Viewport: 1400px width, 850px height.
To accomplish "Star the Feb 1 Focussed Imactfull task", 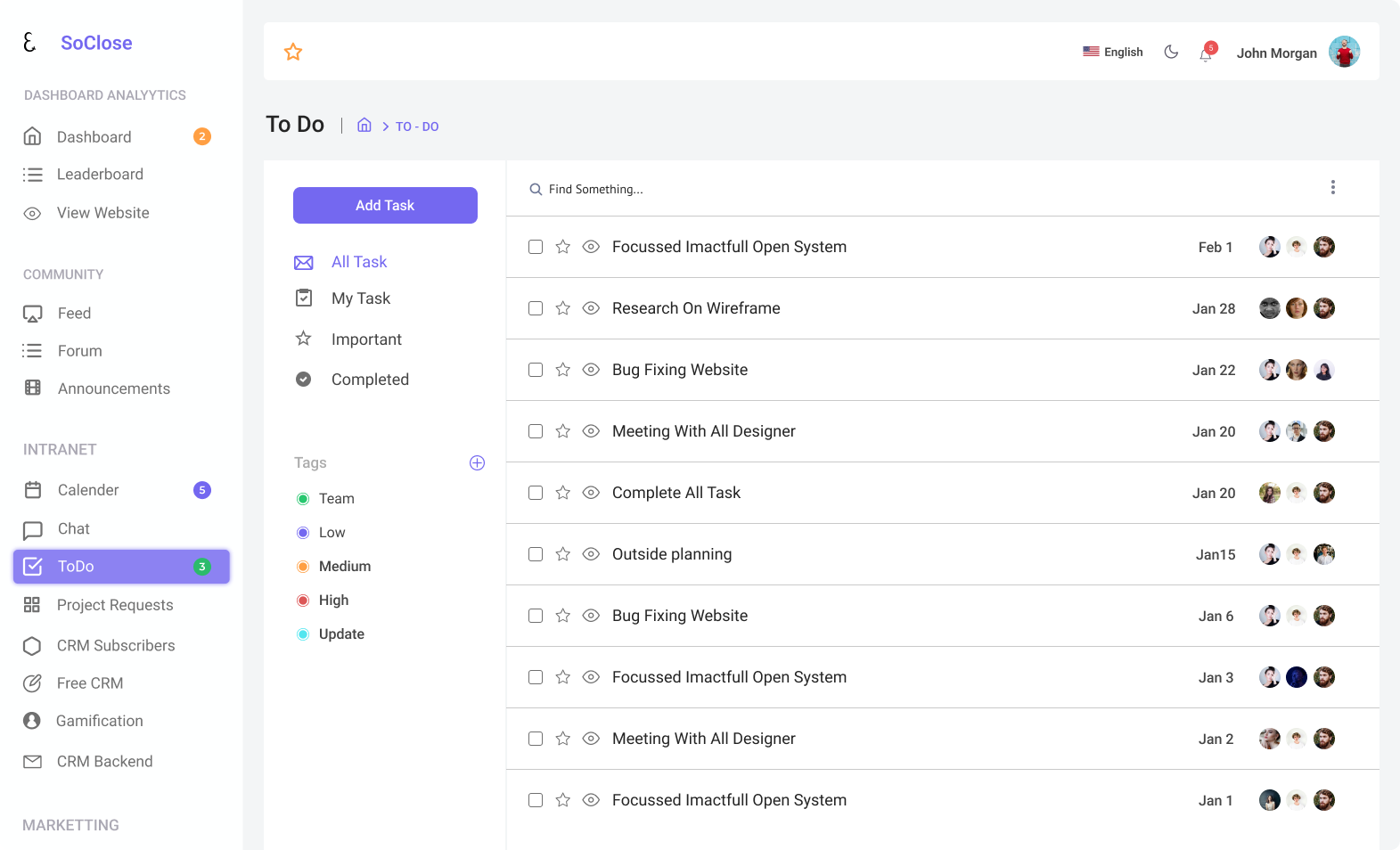I will pos(562,247).
